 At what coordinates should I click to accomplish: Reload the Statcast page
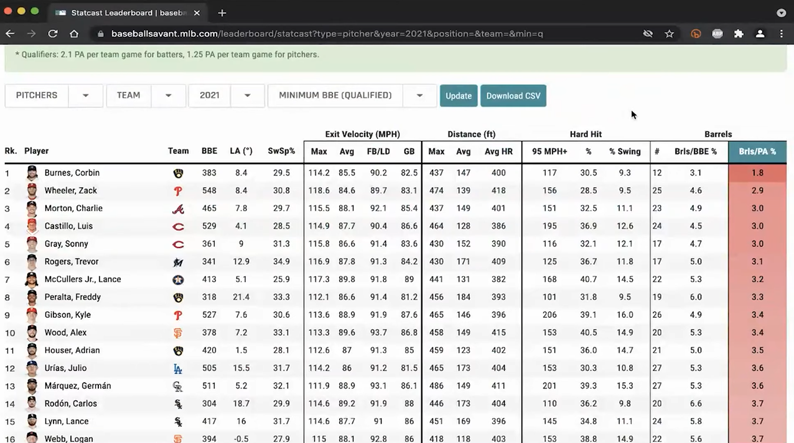point(53,34)
